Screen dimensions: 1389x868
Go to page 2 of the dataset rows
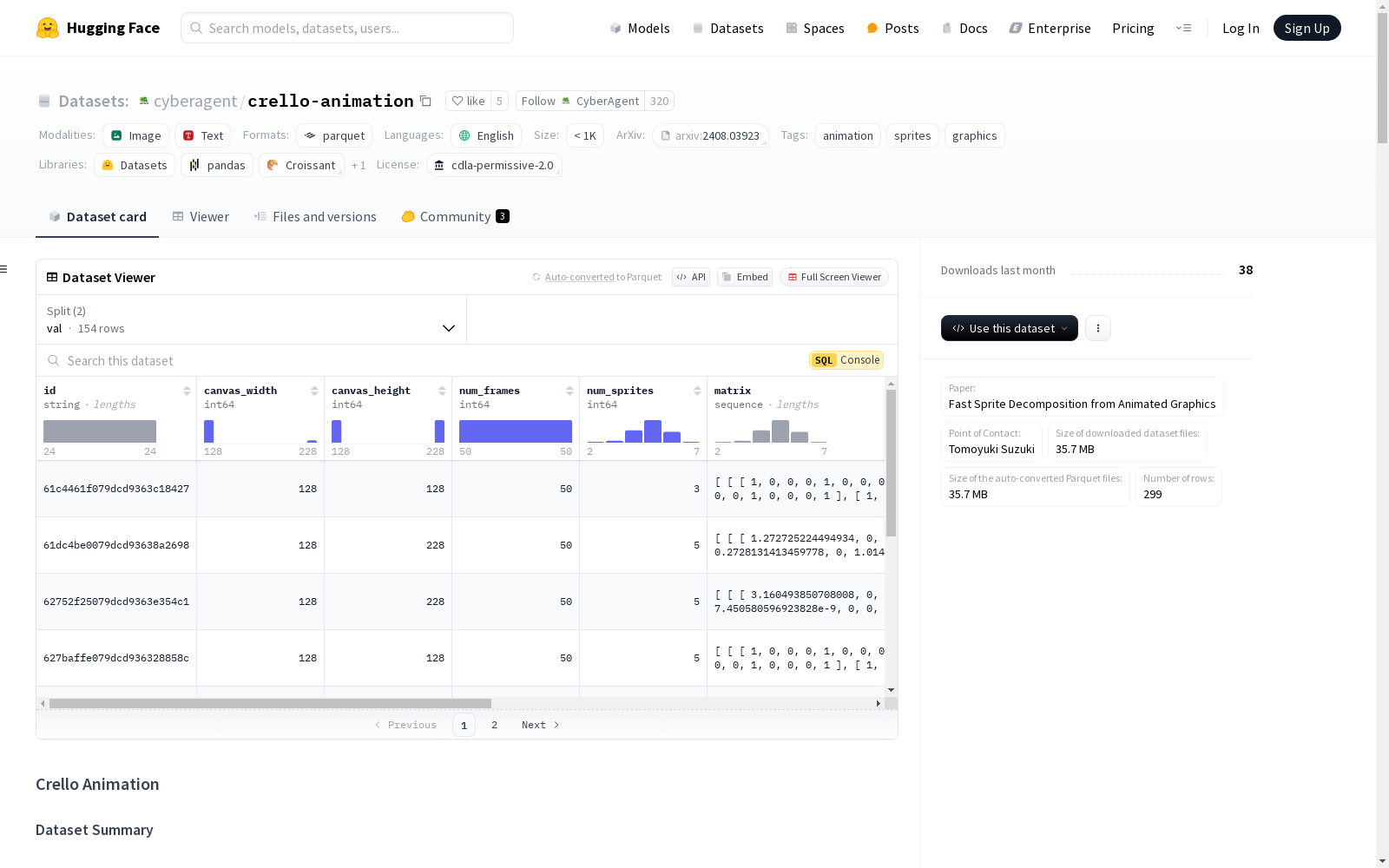point(495,725)
